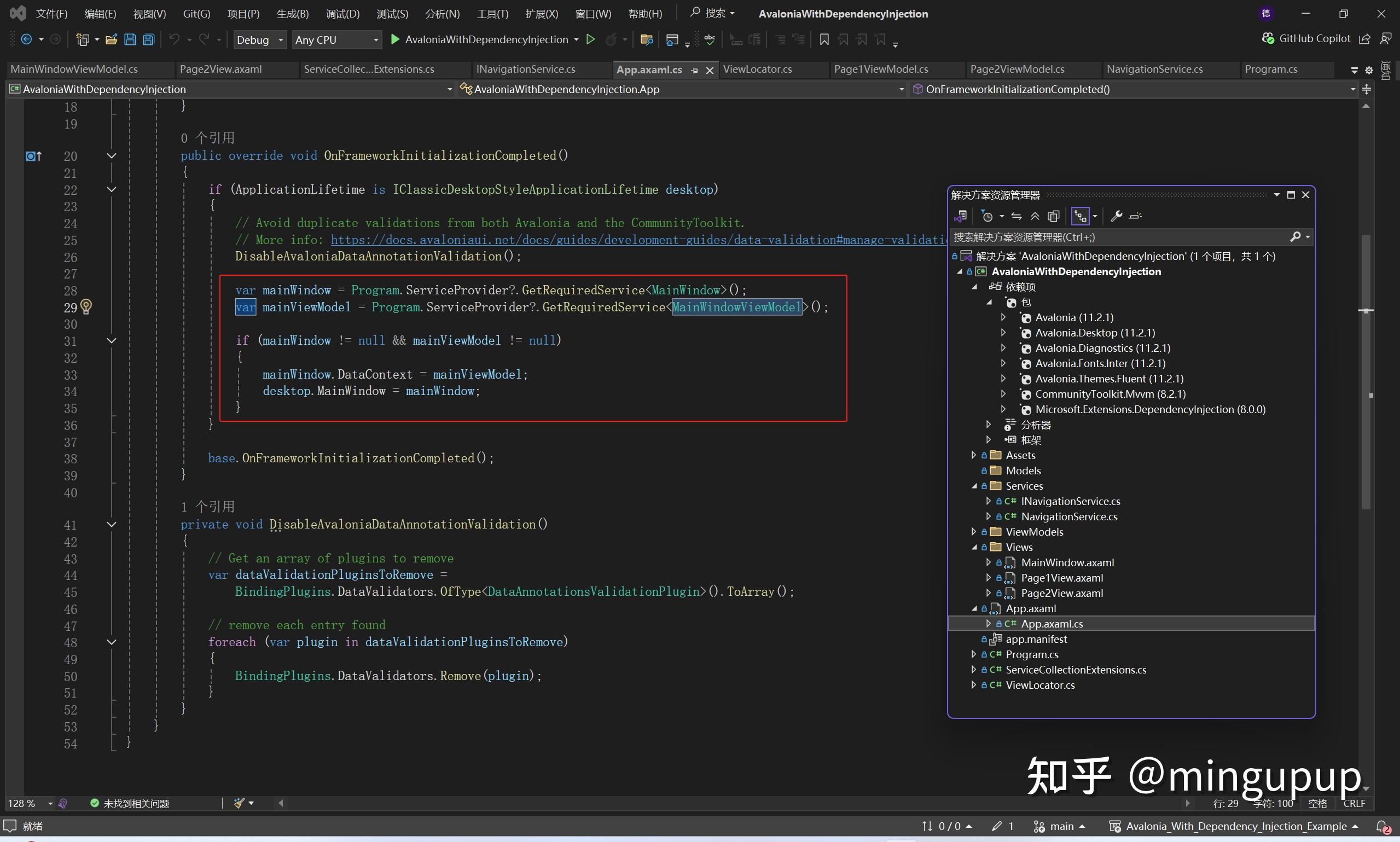Click the lightbulb quick actions icon
Viewport: 1400px width, 842px height.
click(86, 307)
